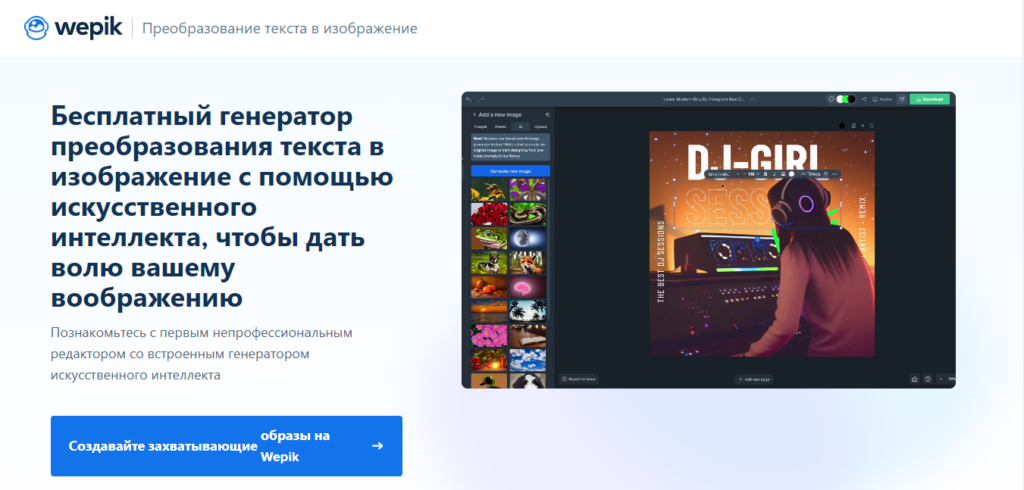The width and height of the screenshot is (1024, 490).
Task: Click the Resize button in the editor top bar
Action: (x=882, y=99)
